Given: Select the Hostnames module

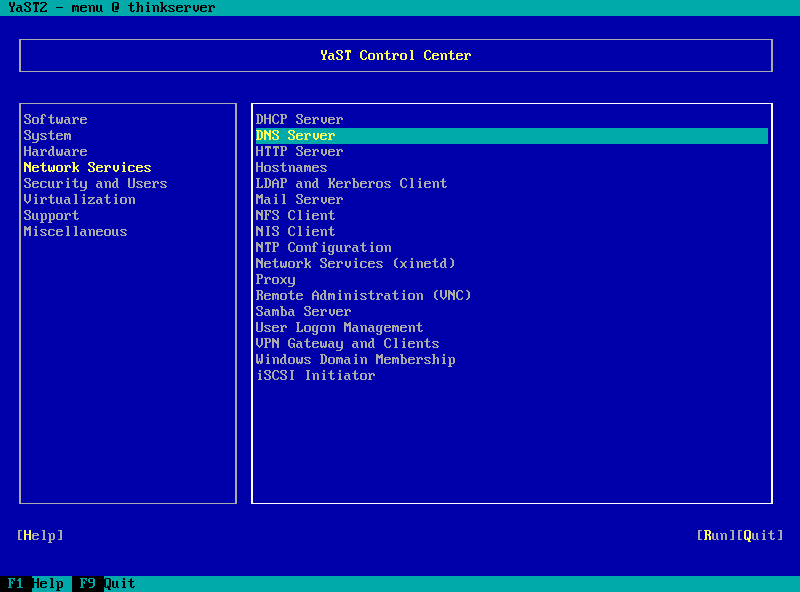Looking at the screenshot, I should pos(291,167).
